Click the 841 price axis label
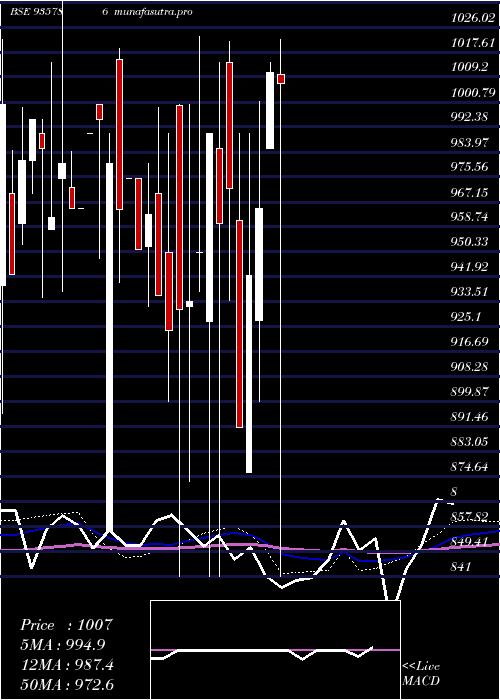The height and width of the screenshot is (700, 500). [461, 567]
